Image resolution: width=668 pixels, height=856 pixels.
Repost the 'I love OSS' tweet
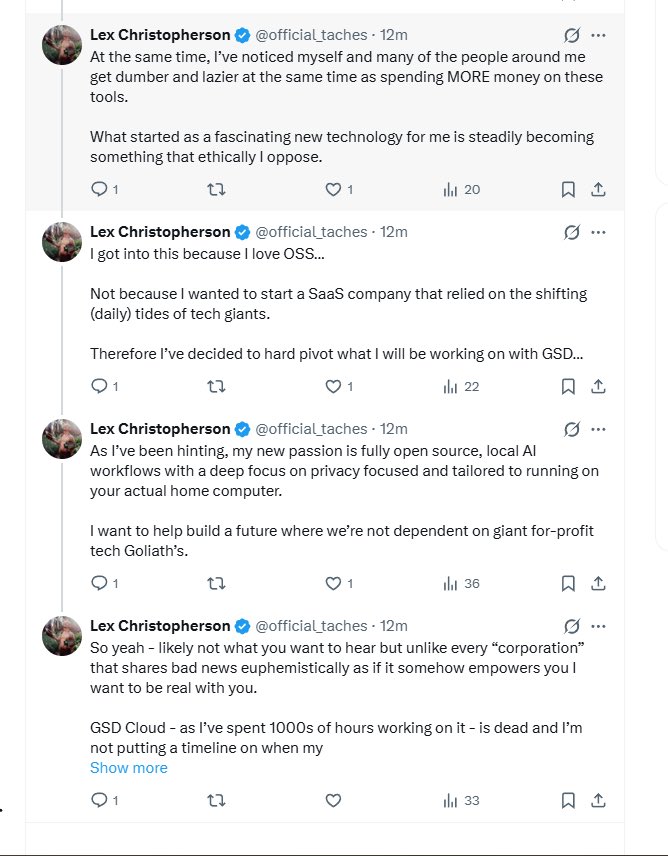click(x=217, y=387)
